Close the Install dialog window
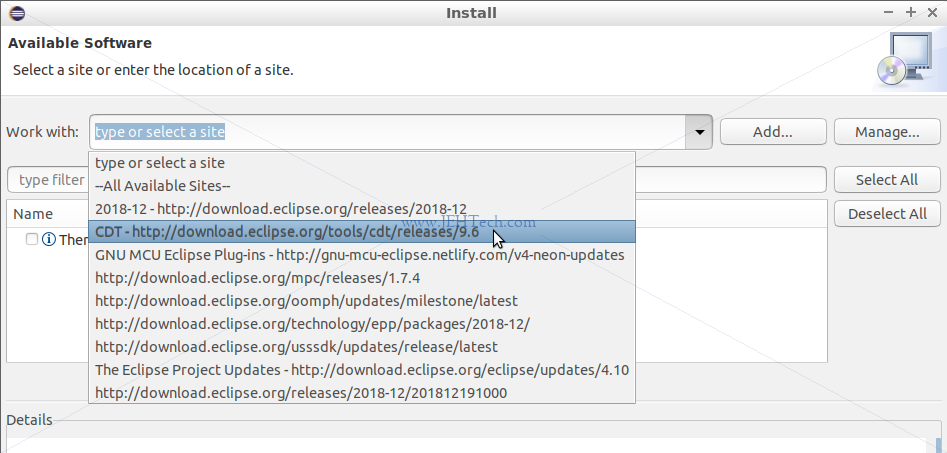The width and height of the screenshot is (947, 453). [x=933, y=13]
